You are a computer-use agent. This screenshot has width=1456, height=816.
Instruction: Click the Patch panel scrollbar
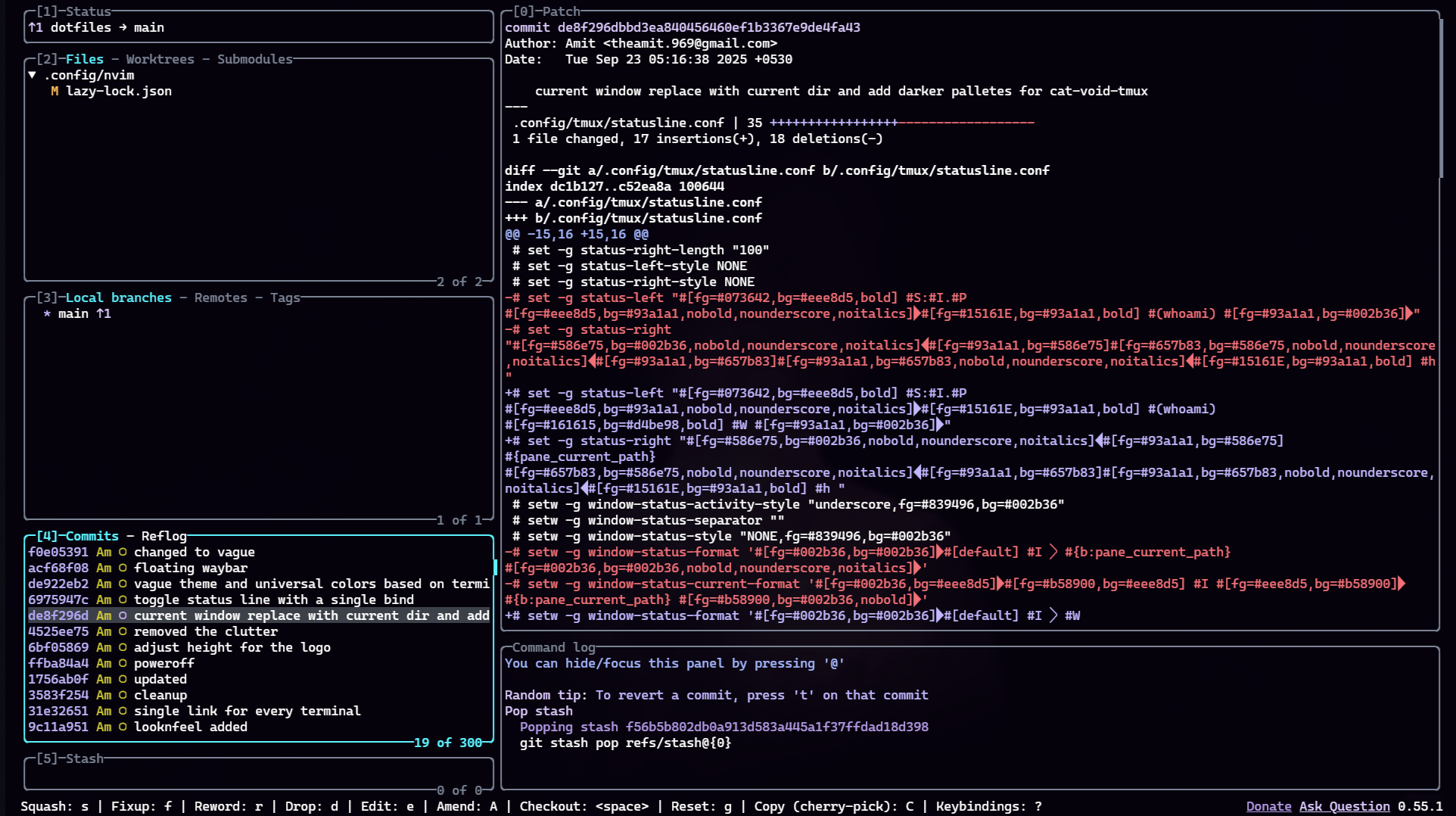[x=1442, y=99]
